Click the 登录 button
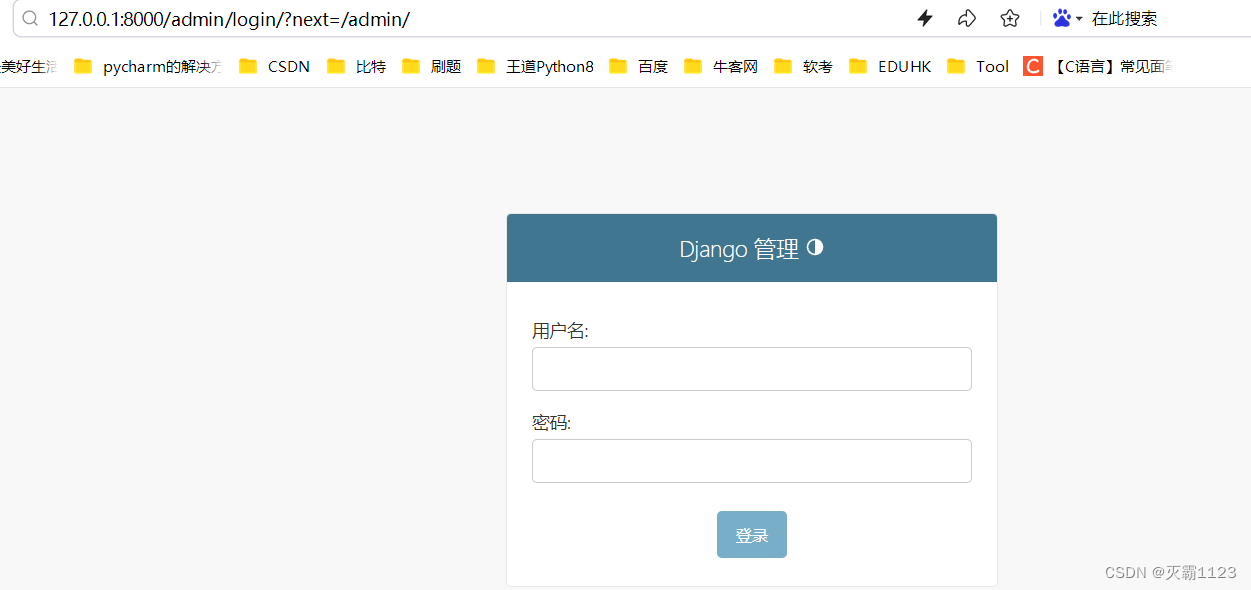The width and height of the screenshot is (1251, 590). (x=751, y=534)
